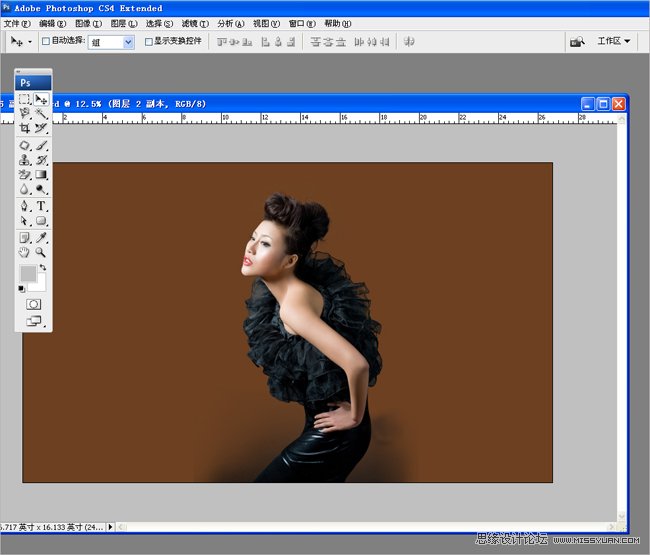Screen dimensions: 650x555
Task: Enable the 显示变换控件 checkbox
Action: tap(149, 42)
